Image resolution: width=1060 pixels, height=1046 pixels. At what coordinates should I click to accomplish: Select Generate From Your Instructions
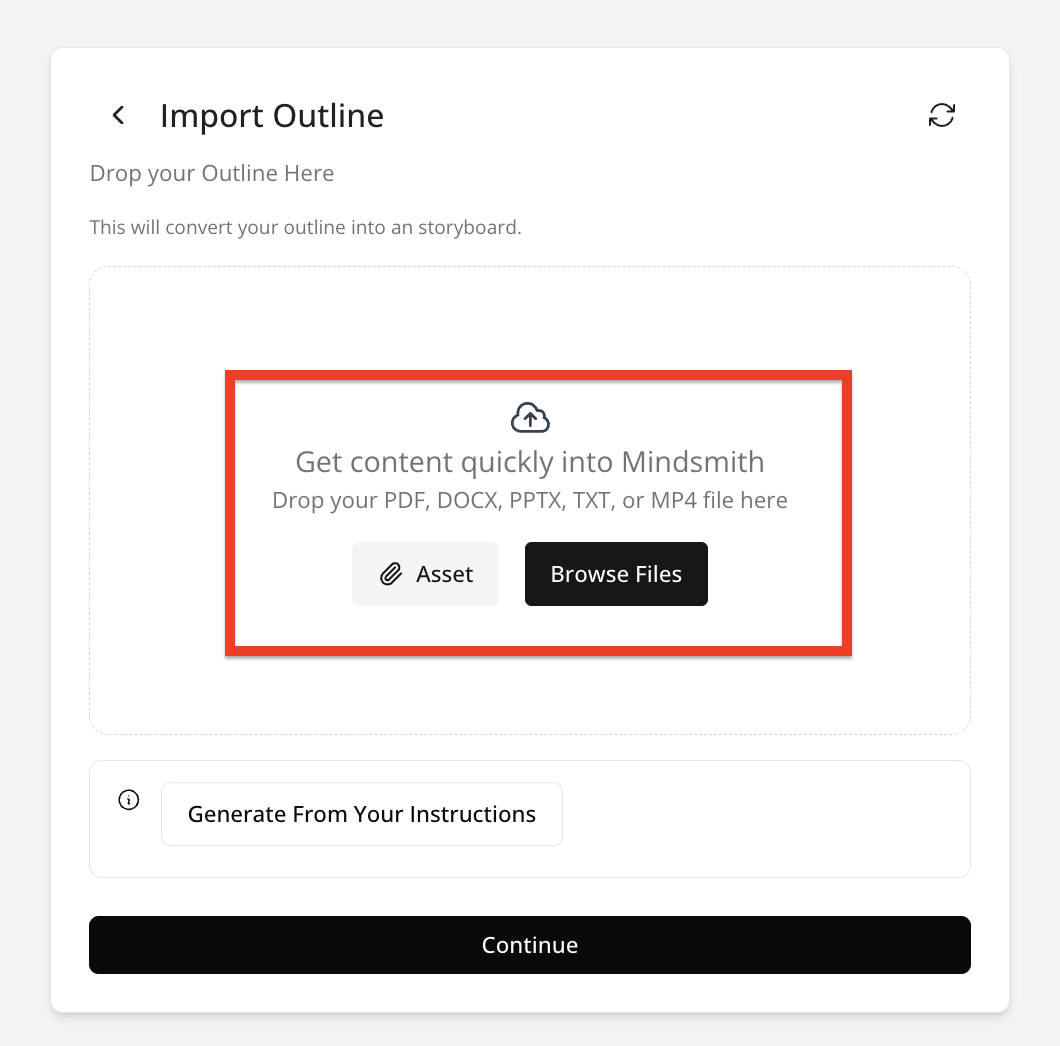pyautogui.click(x=361, y=814)
